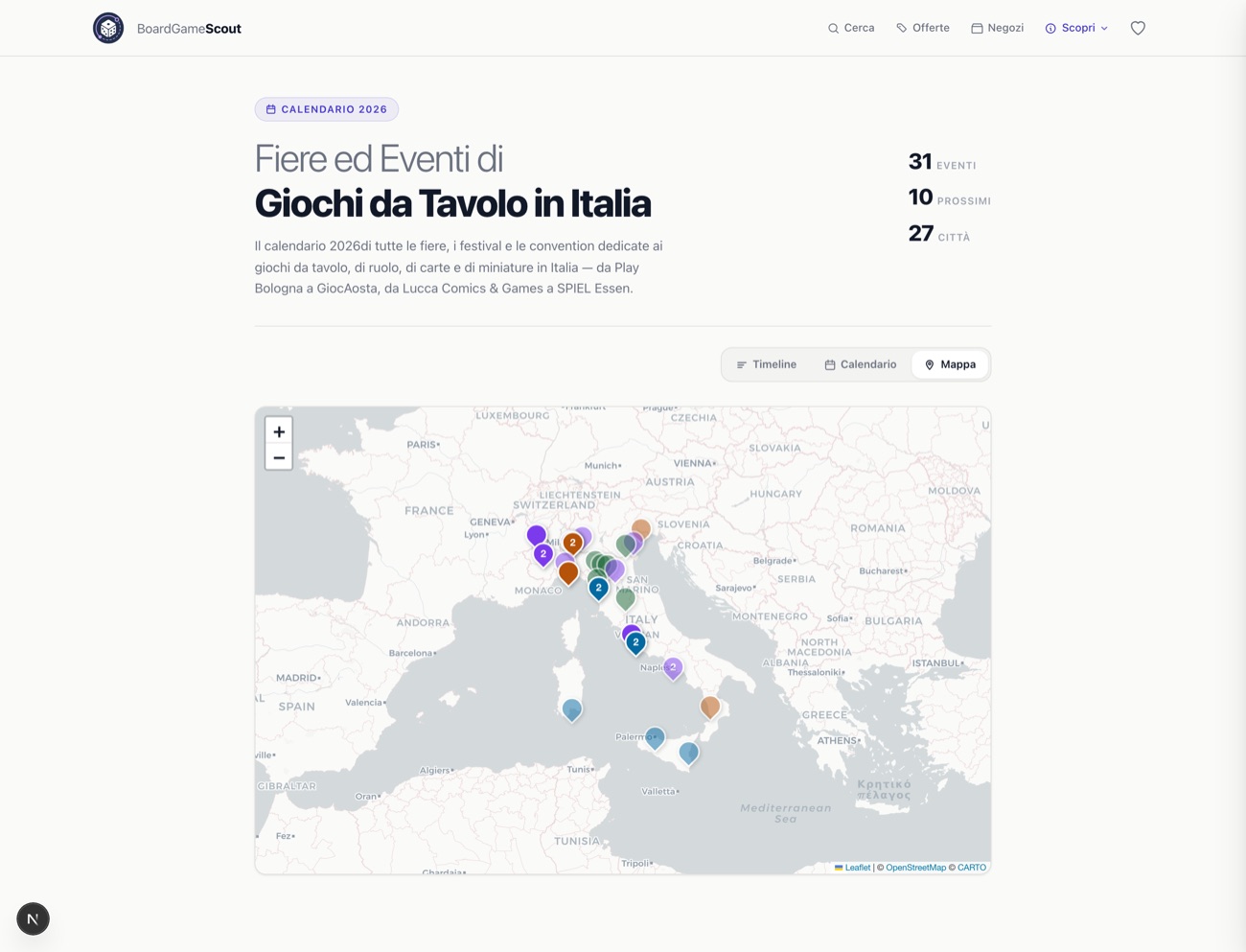Click the '27 Città' statistic
The image size is (1246, 952).
coord(939,234)
